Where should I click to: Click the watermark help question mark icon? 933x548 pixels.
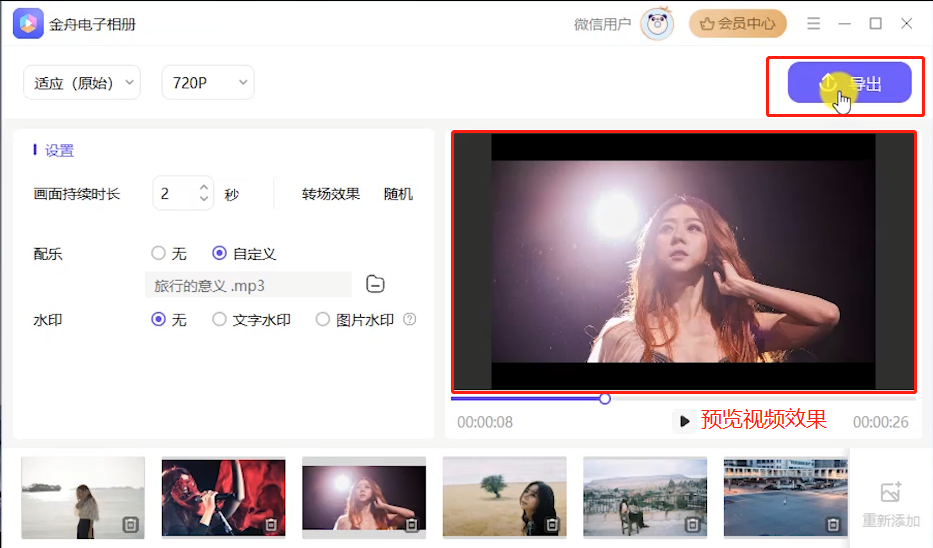tap(409, 320)
